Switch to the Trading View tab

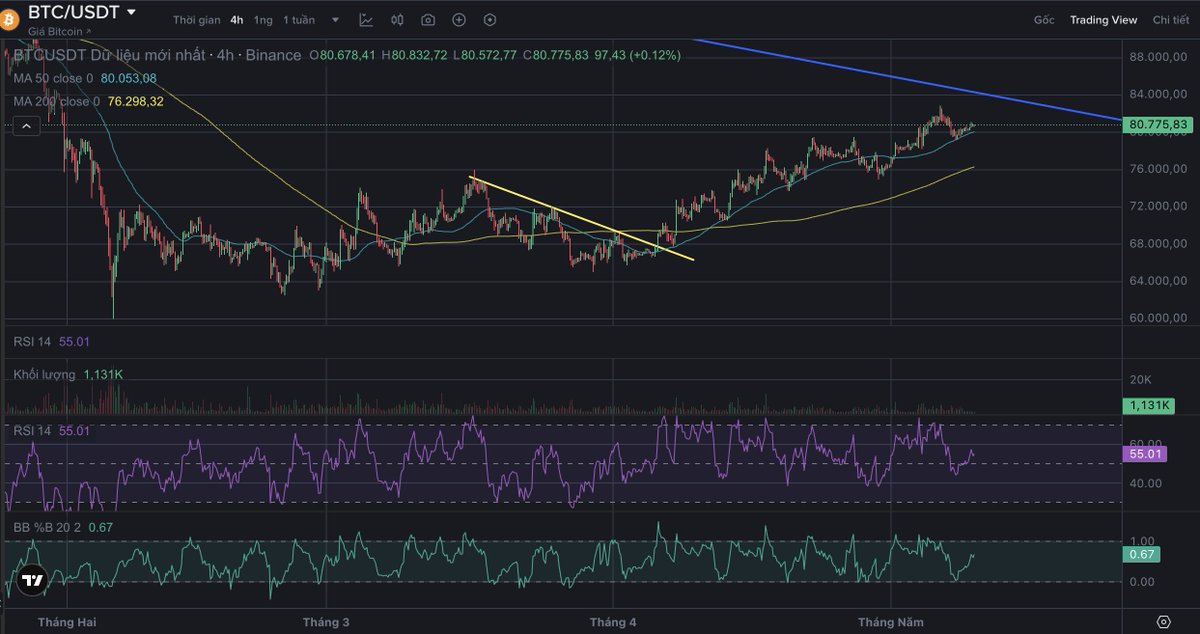[1103, 20]
